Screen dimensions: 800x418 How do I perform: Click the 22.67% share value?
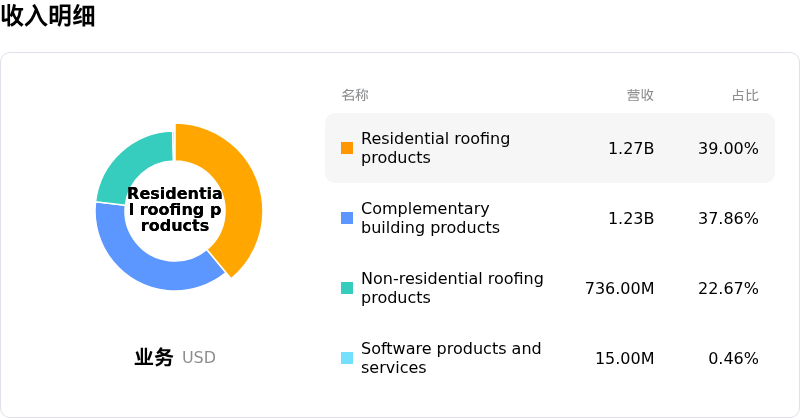pos(728,288)
